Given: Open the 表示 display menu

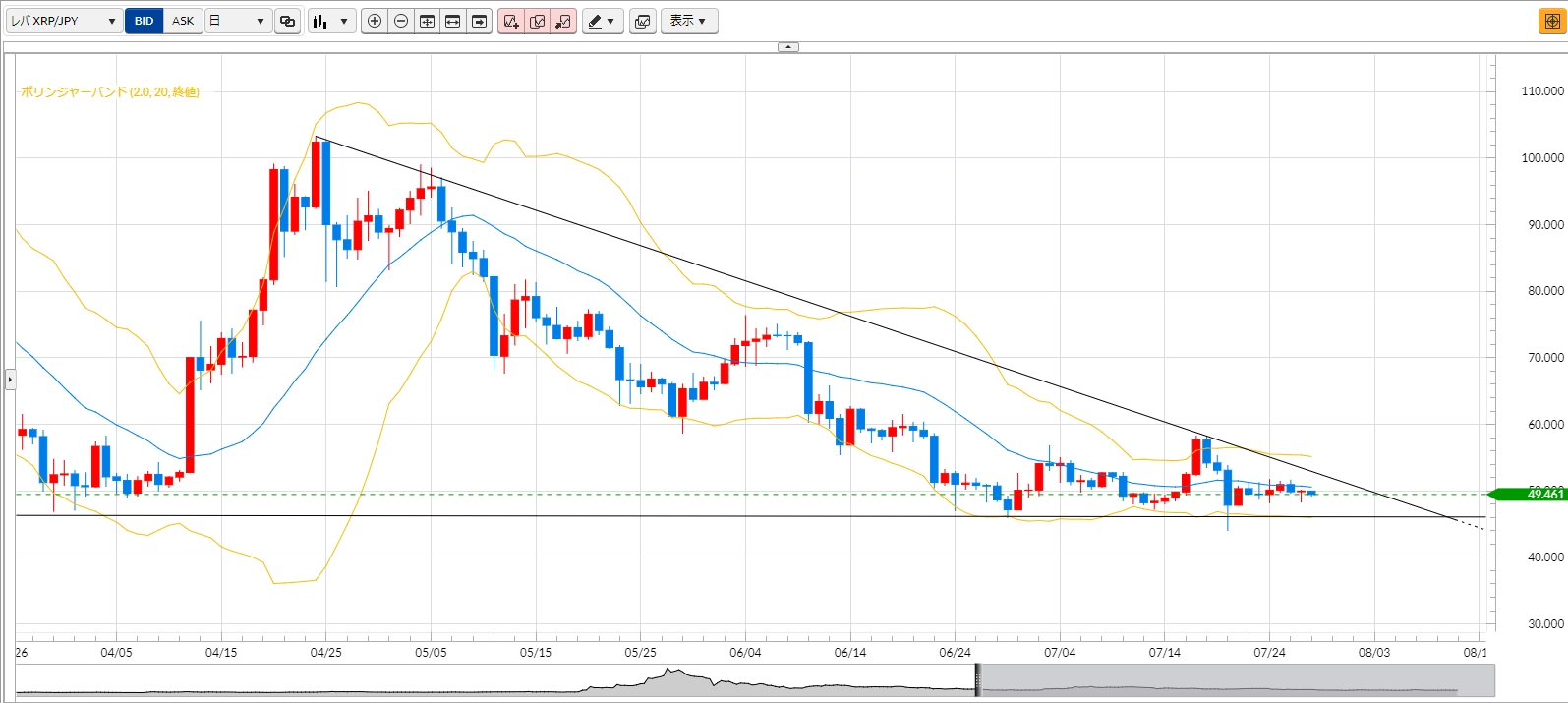Looking at the screenshot, I should 688,21.
